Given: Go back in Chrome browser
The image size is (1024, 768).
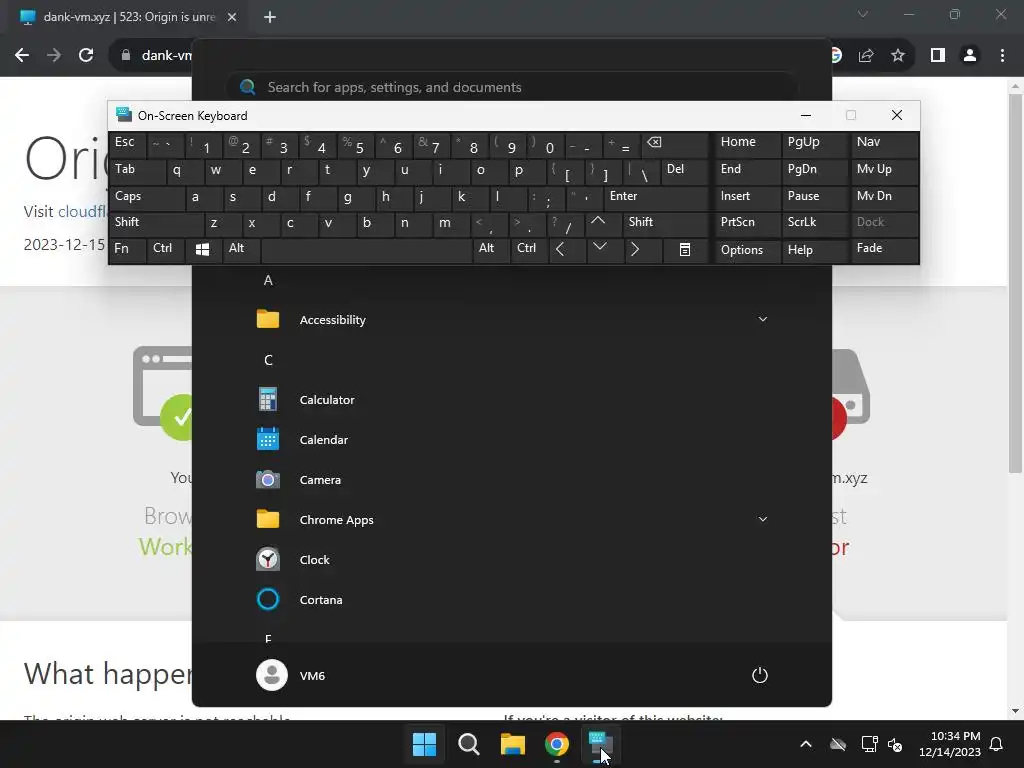Looking at the screenshot, I should coord(22,56).
